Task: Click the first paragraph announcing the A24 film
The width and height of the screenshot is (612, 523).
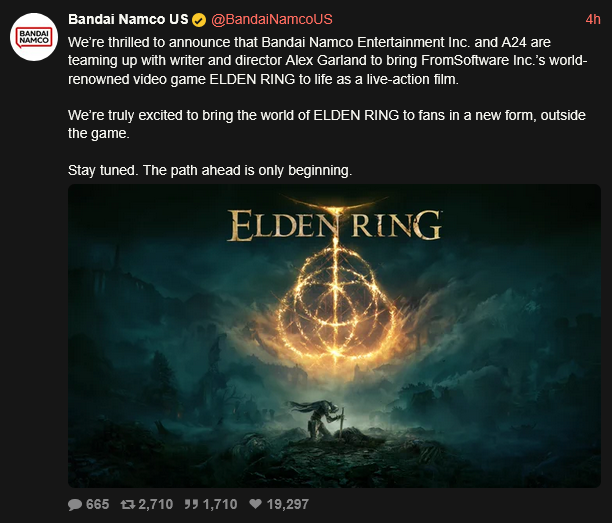Action: 327,60
